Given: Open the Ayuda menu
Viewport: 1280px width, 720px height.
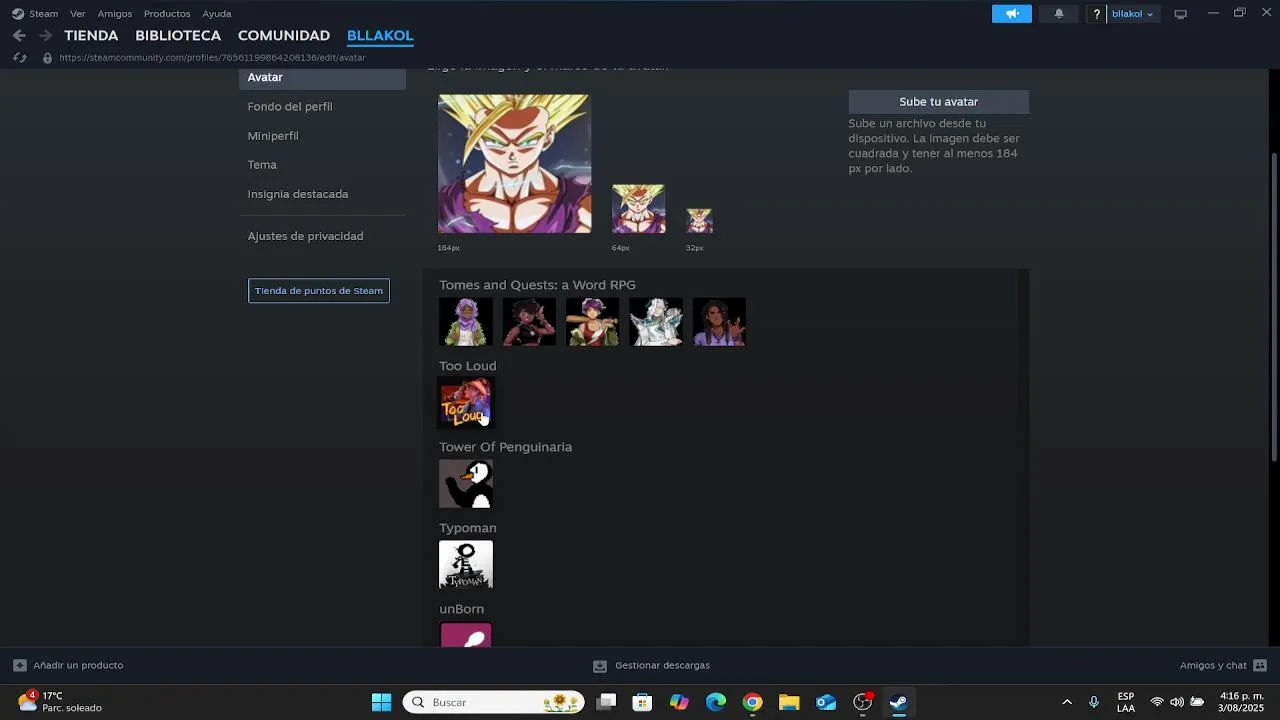Looking at the screenshot, I should (x=217, y=14).
